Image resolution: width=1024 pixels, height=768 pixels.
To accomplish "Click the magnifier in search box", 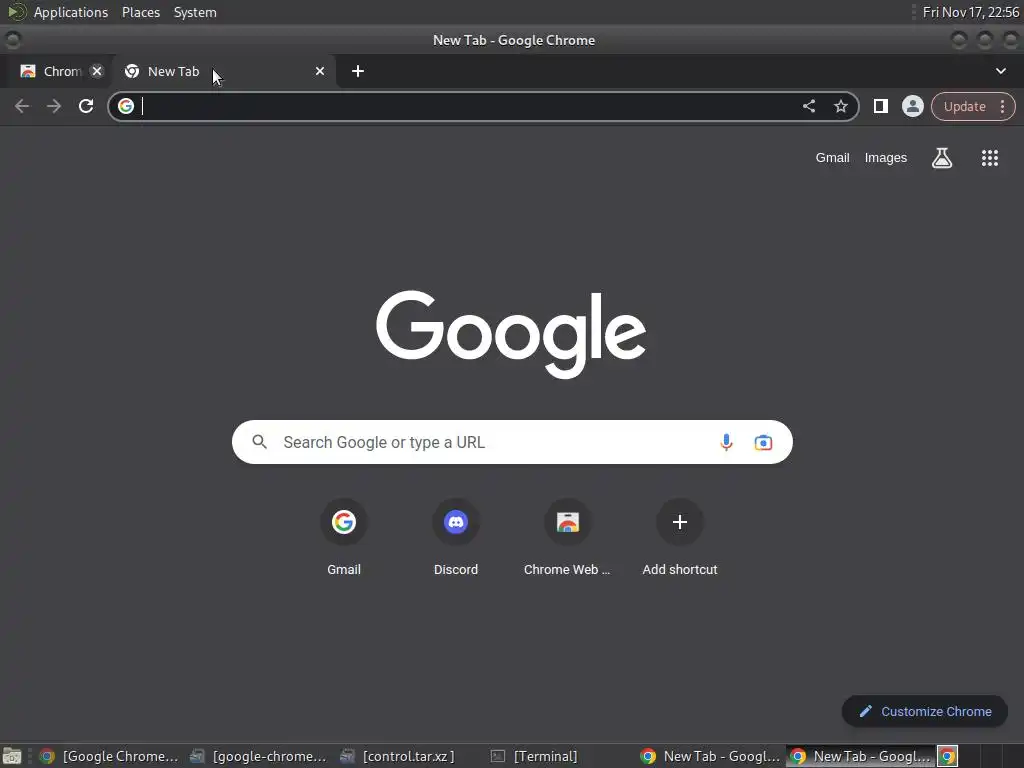I will [259, 442].
